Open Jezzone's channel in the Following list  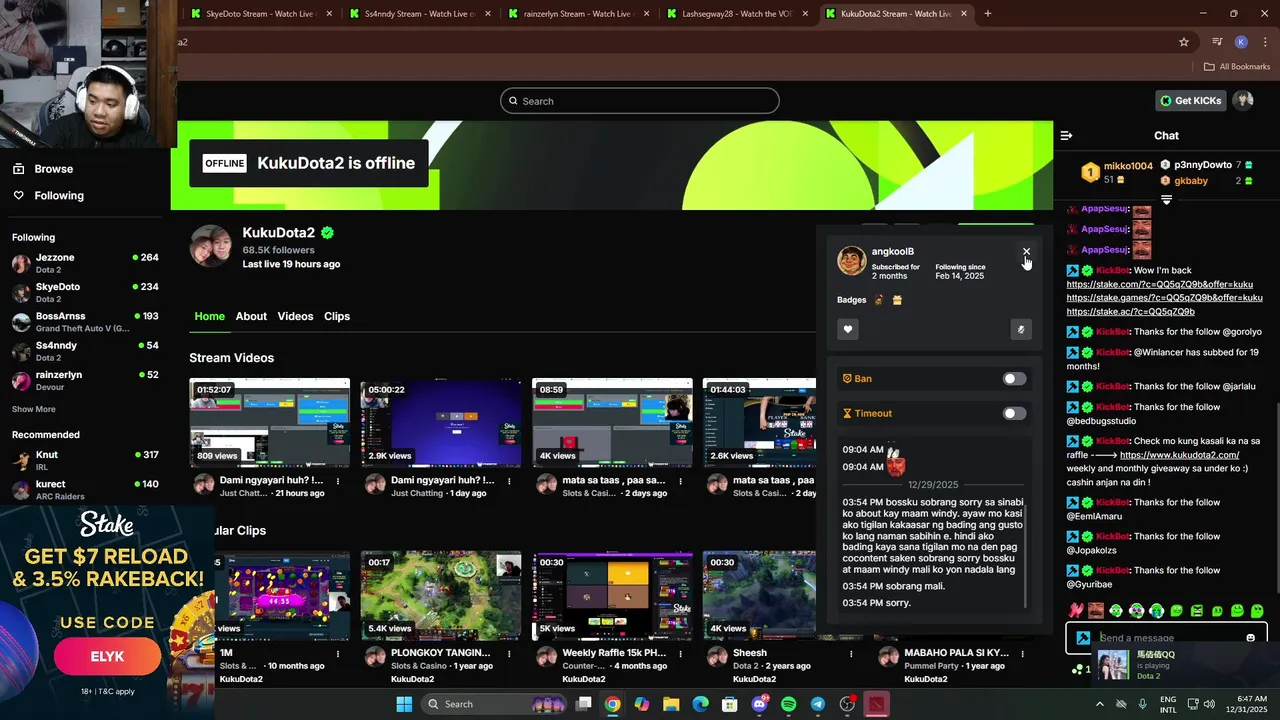(85, 263)
